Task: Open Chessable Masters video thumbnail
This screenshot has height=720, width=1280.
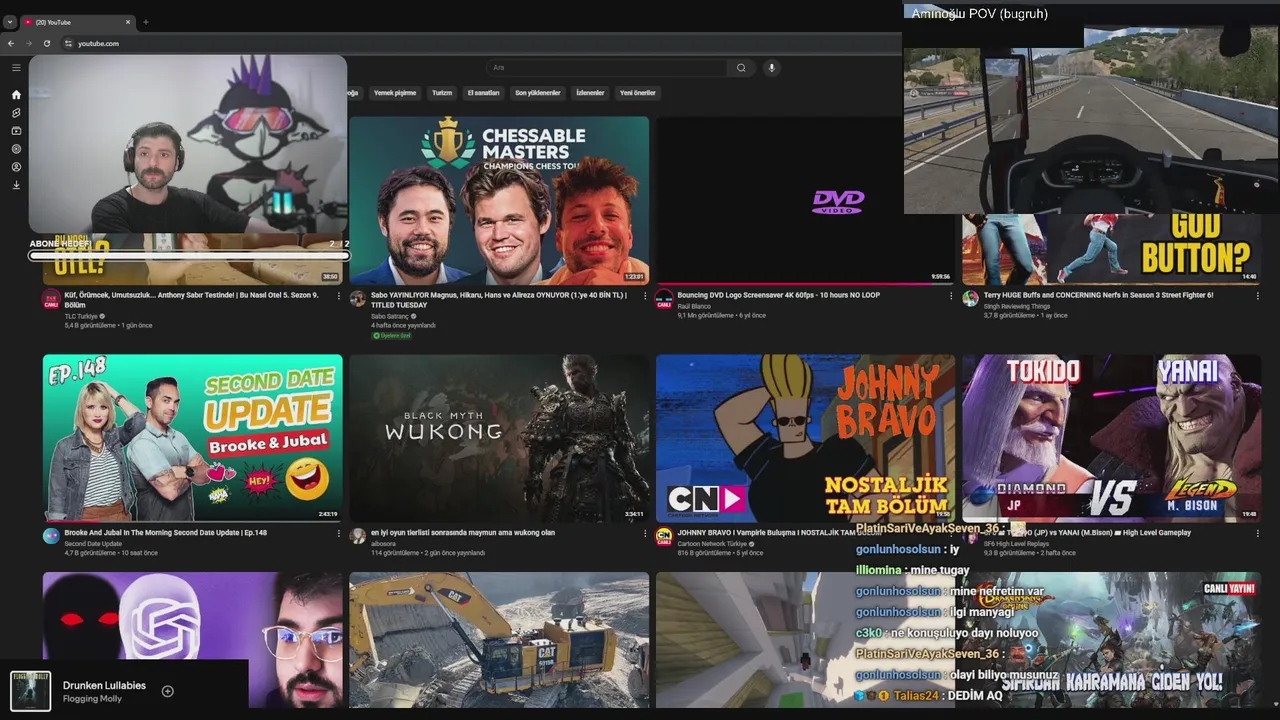Action: coord(499,201)
